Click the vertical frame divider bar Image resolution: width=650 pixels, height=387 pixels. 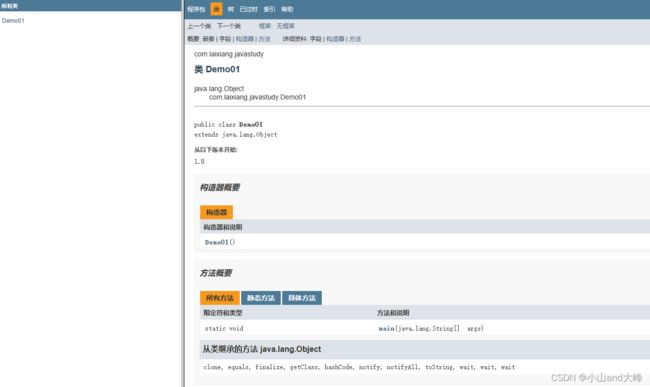[183, 194]
